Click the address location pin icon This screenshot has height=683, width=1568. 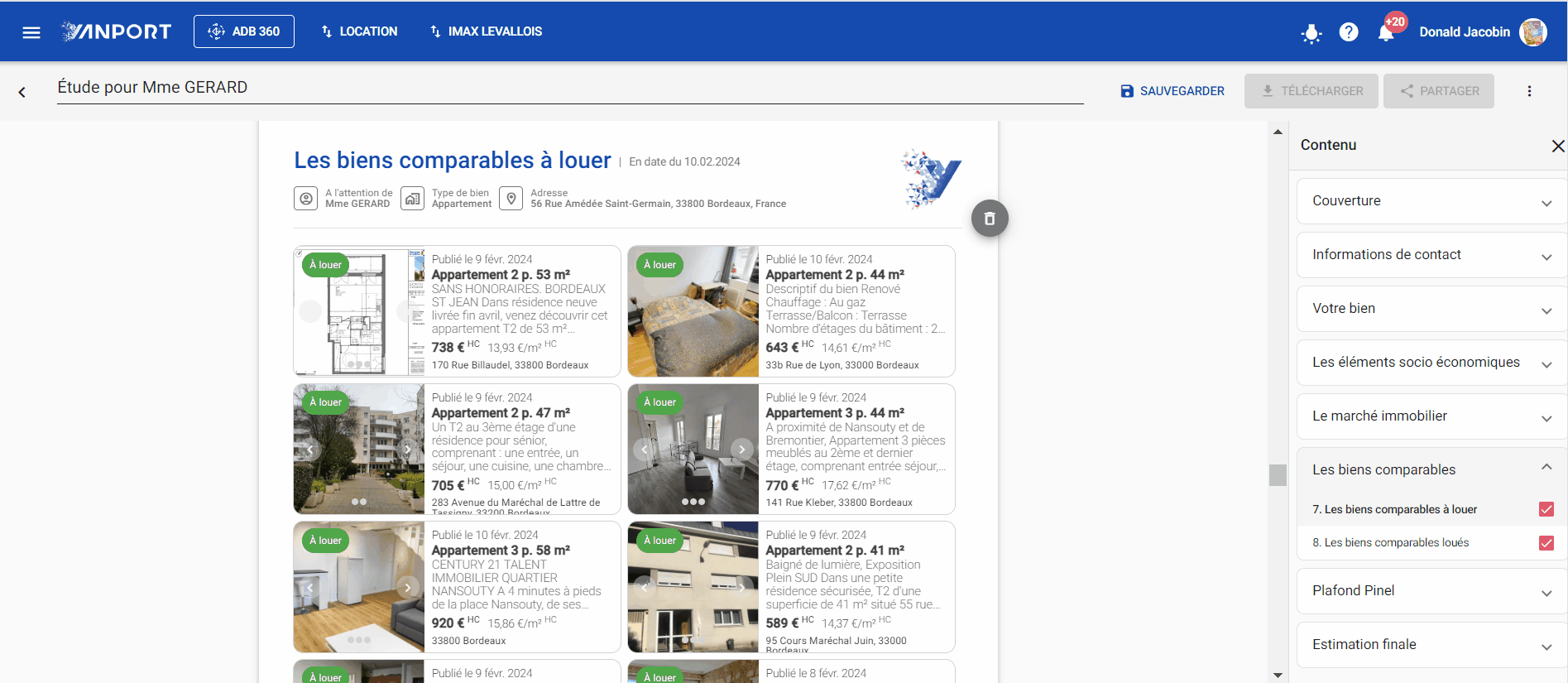click(x=511, y=199)
